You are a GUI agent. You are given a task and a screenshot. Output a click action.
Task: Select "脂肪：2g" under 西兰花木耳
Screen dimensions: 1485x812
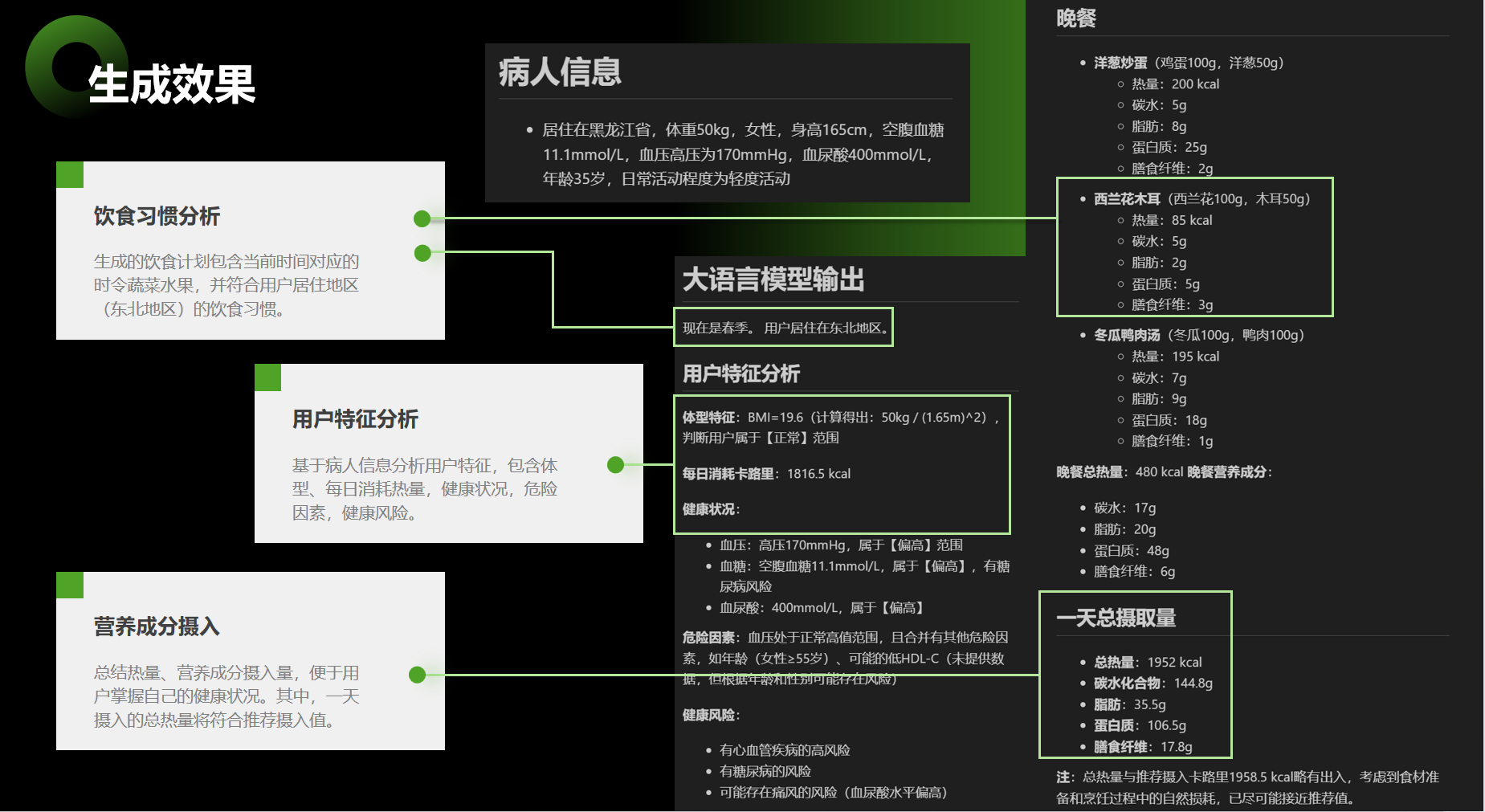click(x=1159, y=263)
